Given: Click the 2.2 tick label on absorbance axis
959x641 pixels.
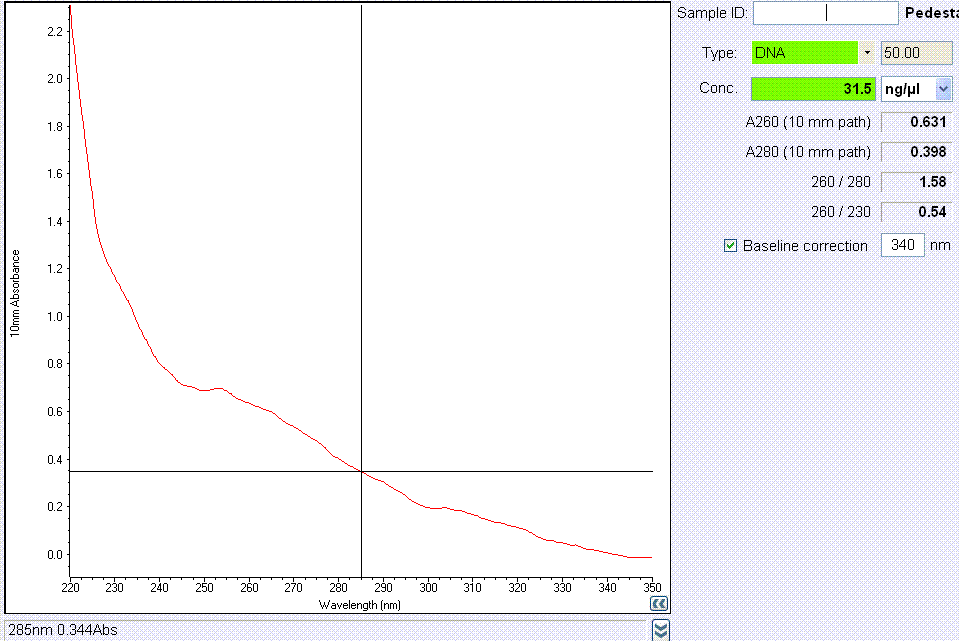Looking at the screenshot, I should [x=55, y=32].
